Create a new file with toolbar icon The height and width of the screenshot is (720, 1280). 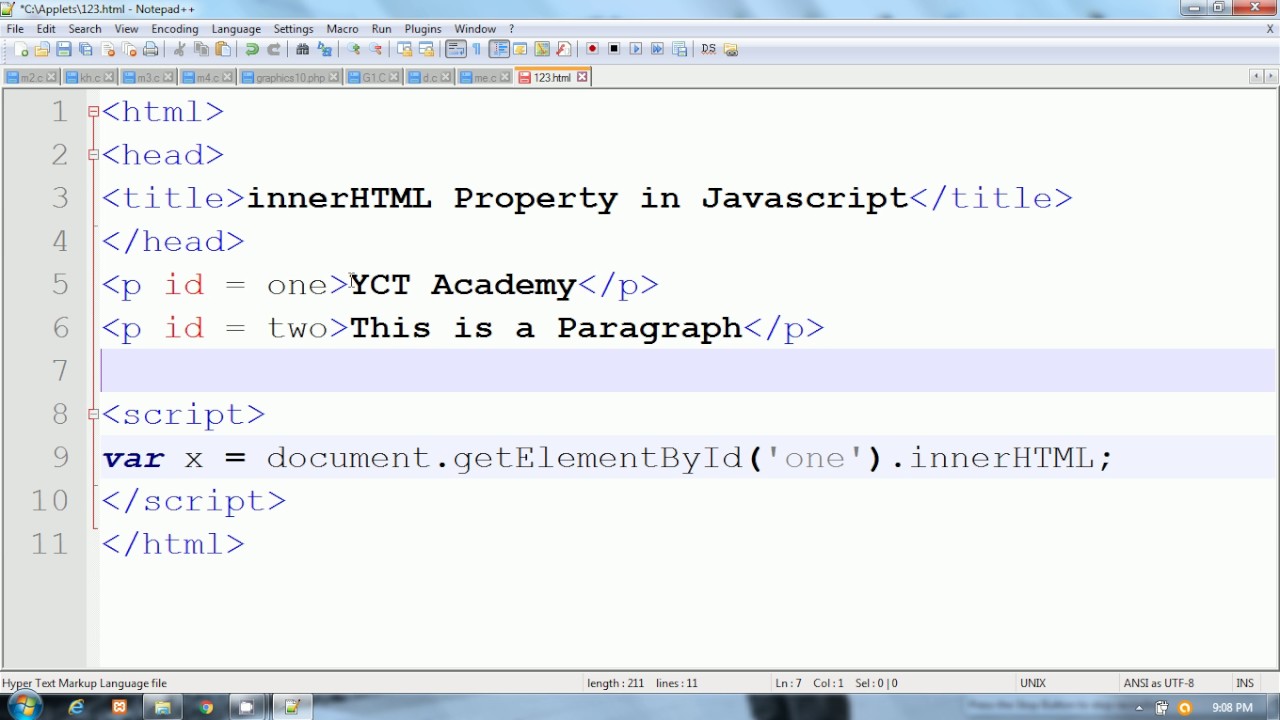point(21,49)
